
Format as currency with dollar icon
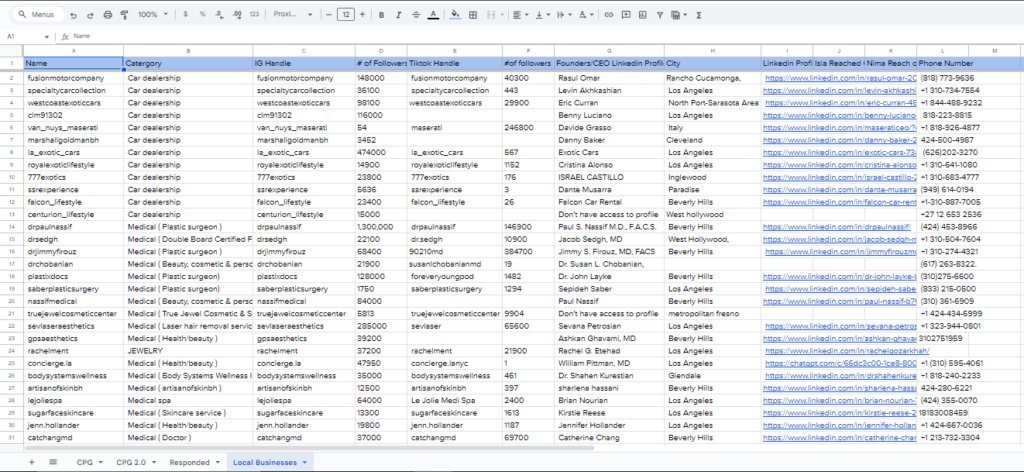(x=186, y=14)
